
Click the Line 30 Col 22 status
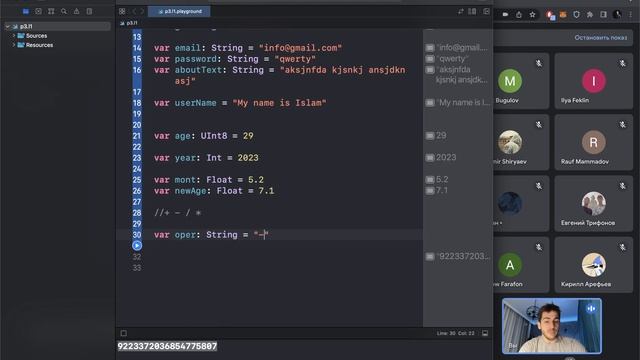tap(456, 333)
